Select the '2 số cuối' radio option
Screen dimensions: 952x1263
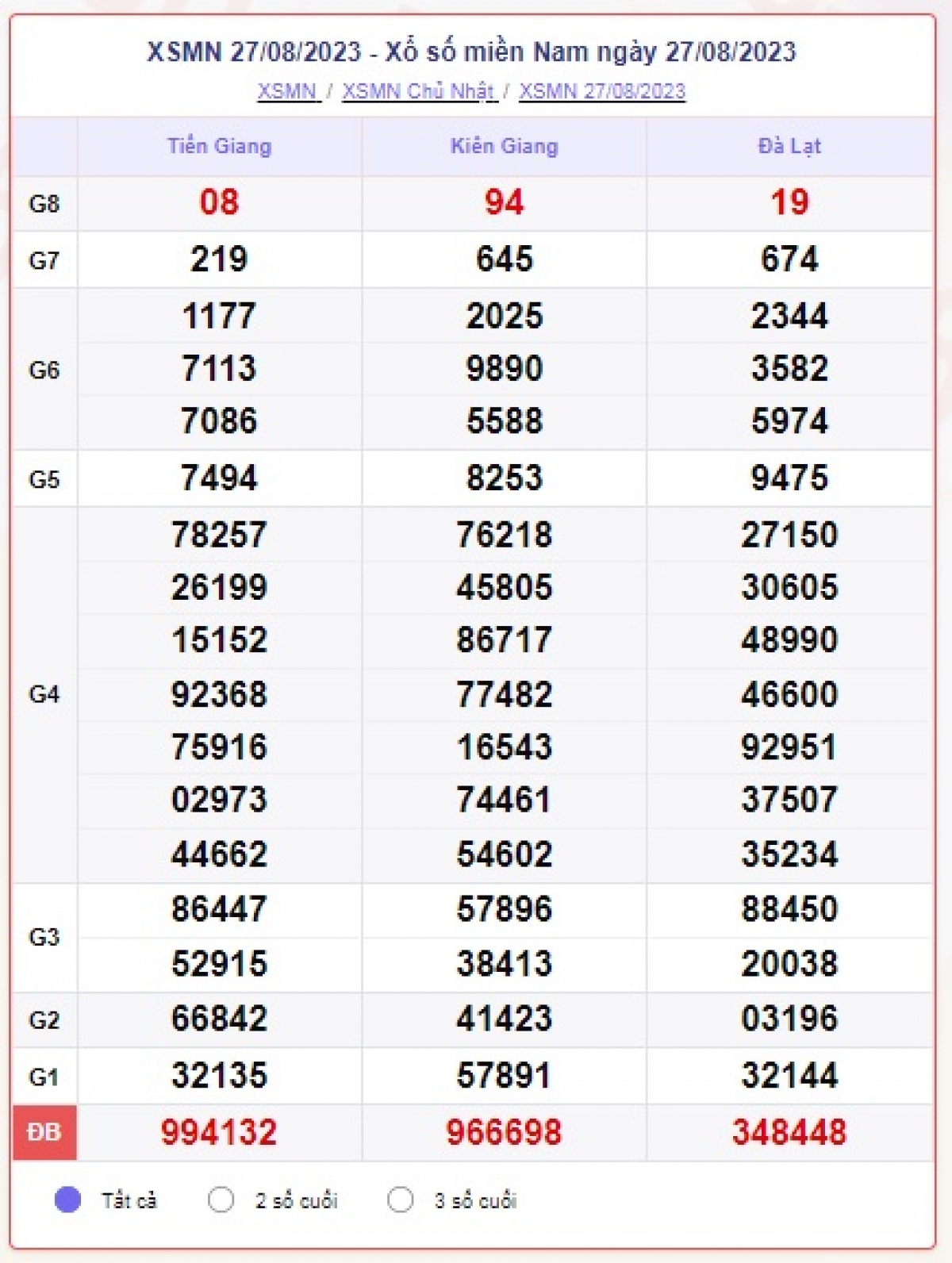[221, 1200]
